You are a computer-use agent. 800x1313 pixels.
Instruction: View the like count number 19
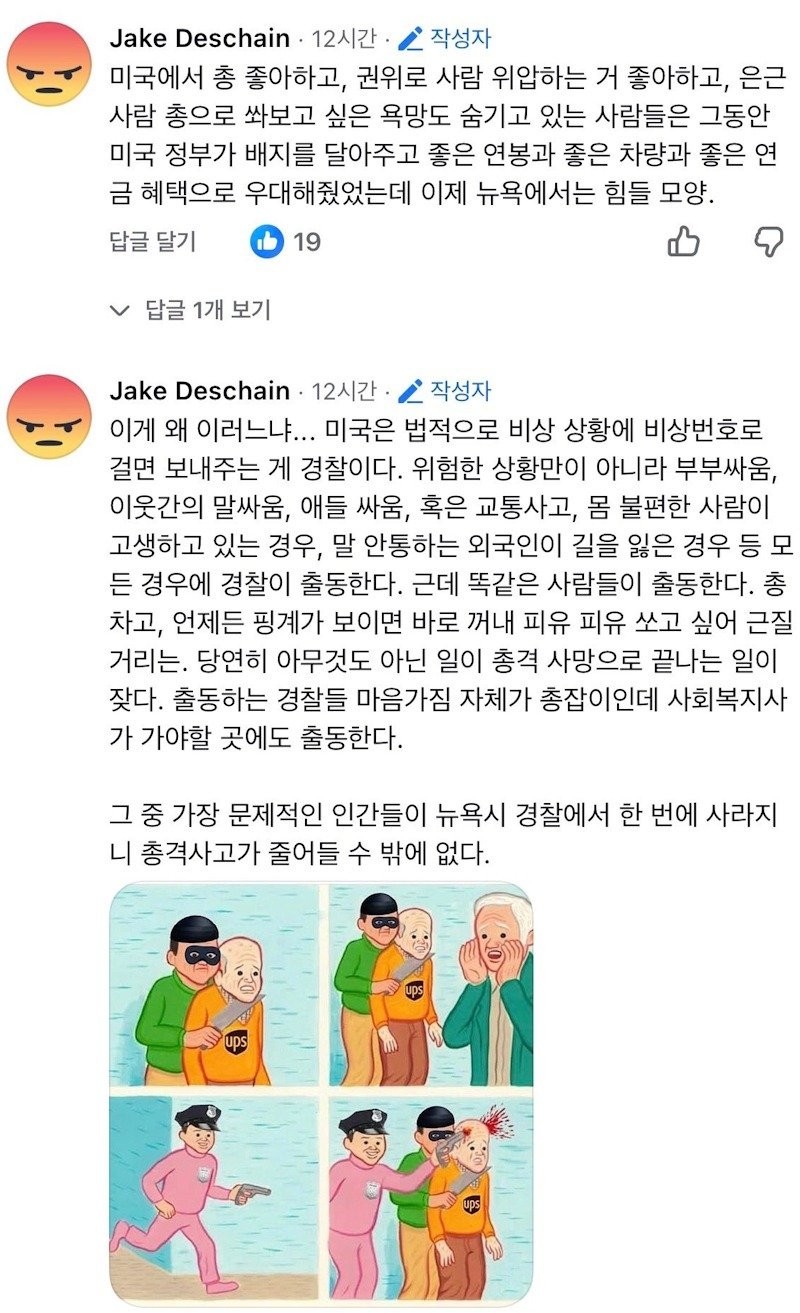(307, 242)
